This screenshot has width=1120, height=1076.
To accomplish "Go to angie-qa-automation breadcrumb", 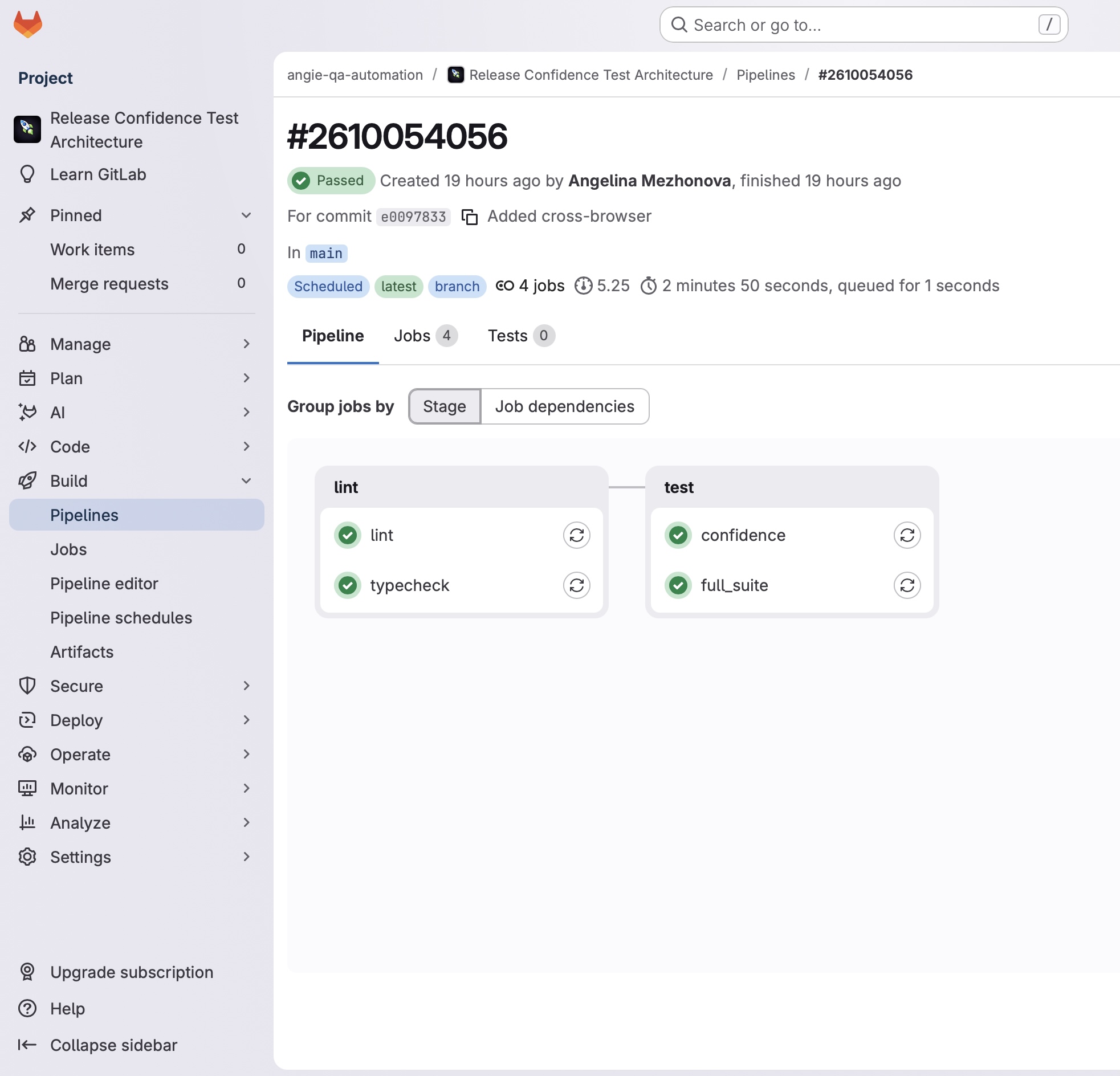I will [x=355, y=75].
